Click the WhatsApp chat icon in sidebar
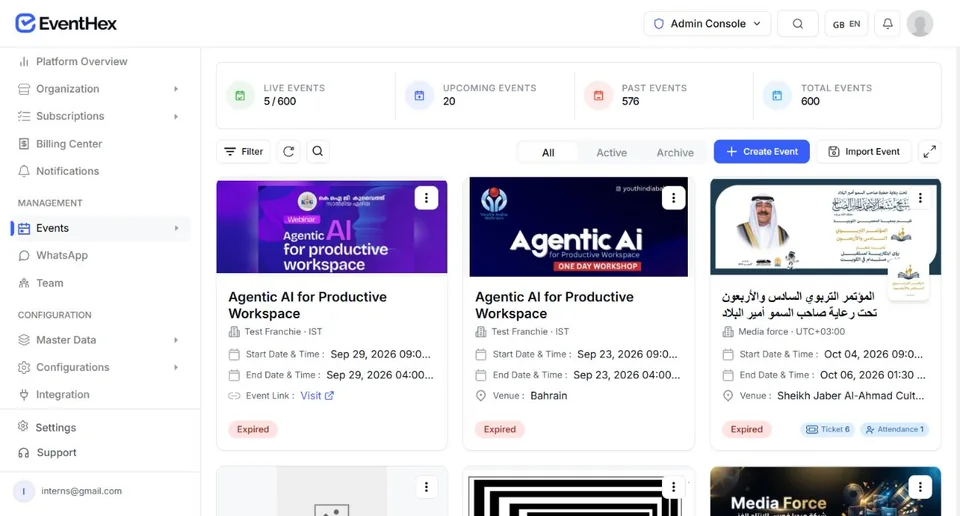 (x=24, y=255)
